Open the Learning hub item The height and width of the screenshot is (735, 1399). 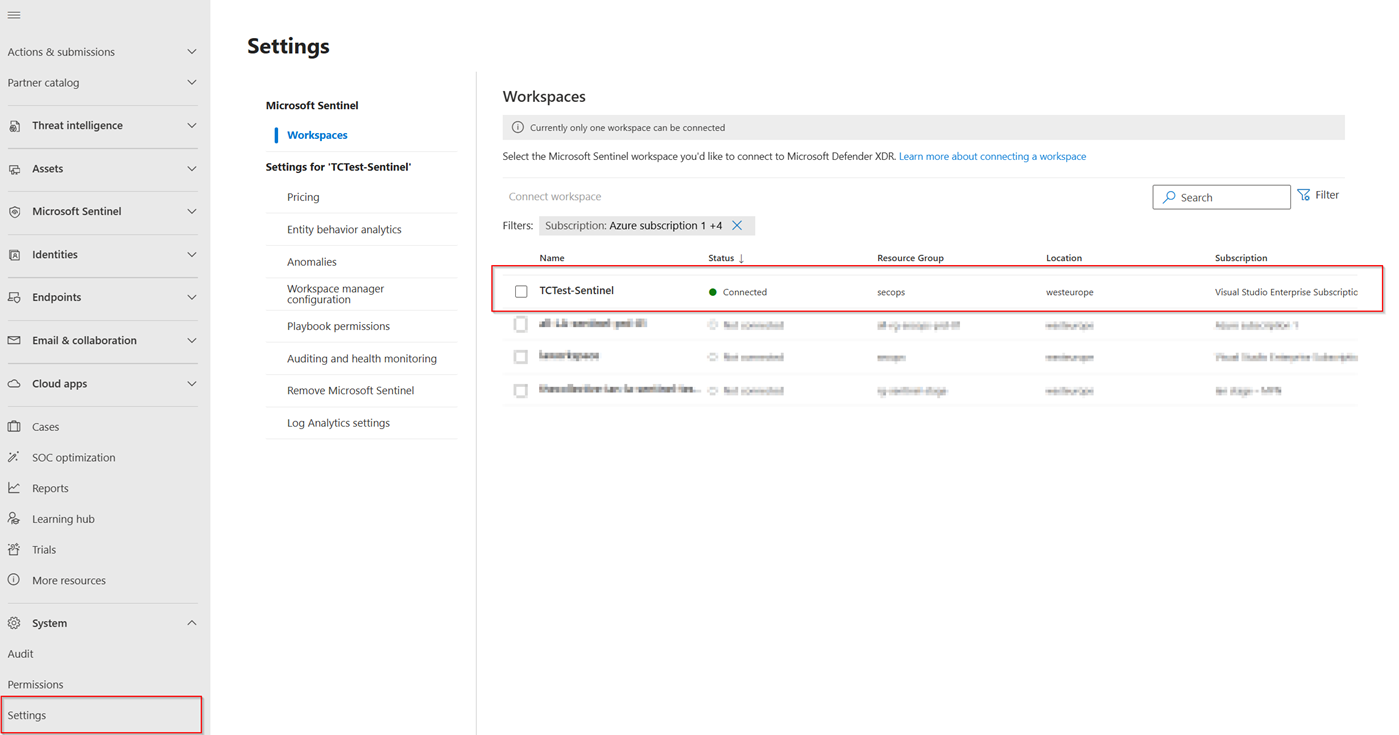(x=63, y=519)
